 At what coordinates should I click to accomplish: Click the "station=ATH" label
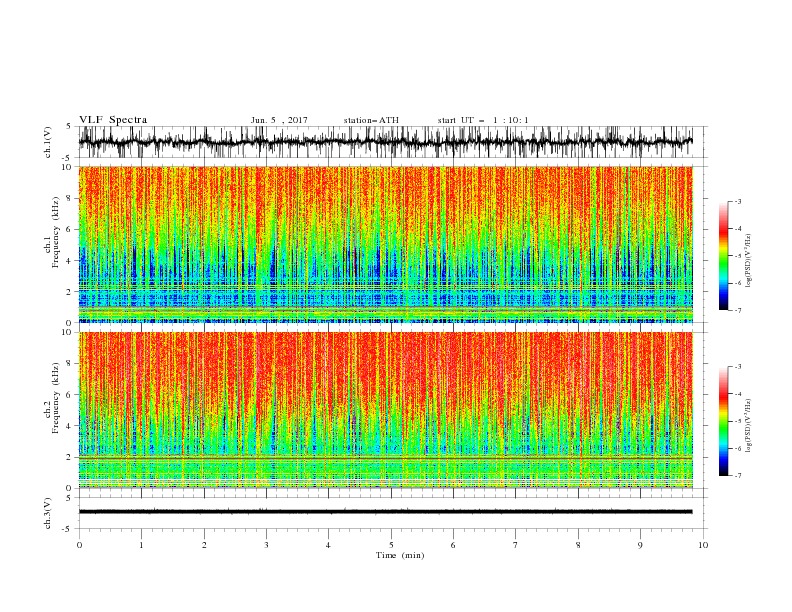click(371, 120)
